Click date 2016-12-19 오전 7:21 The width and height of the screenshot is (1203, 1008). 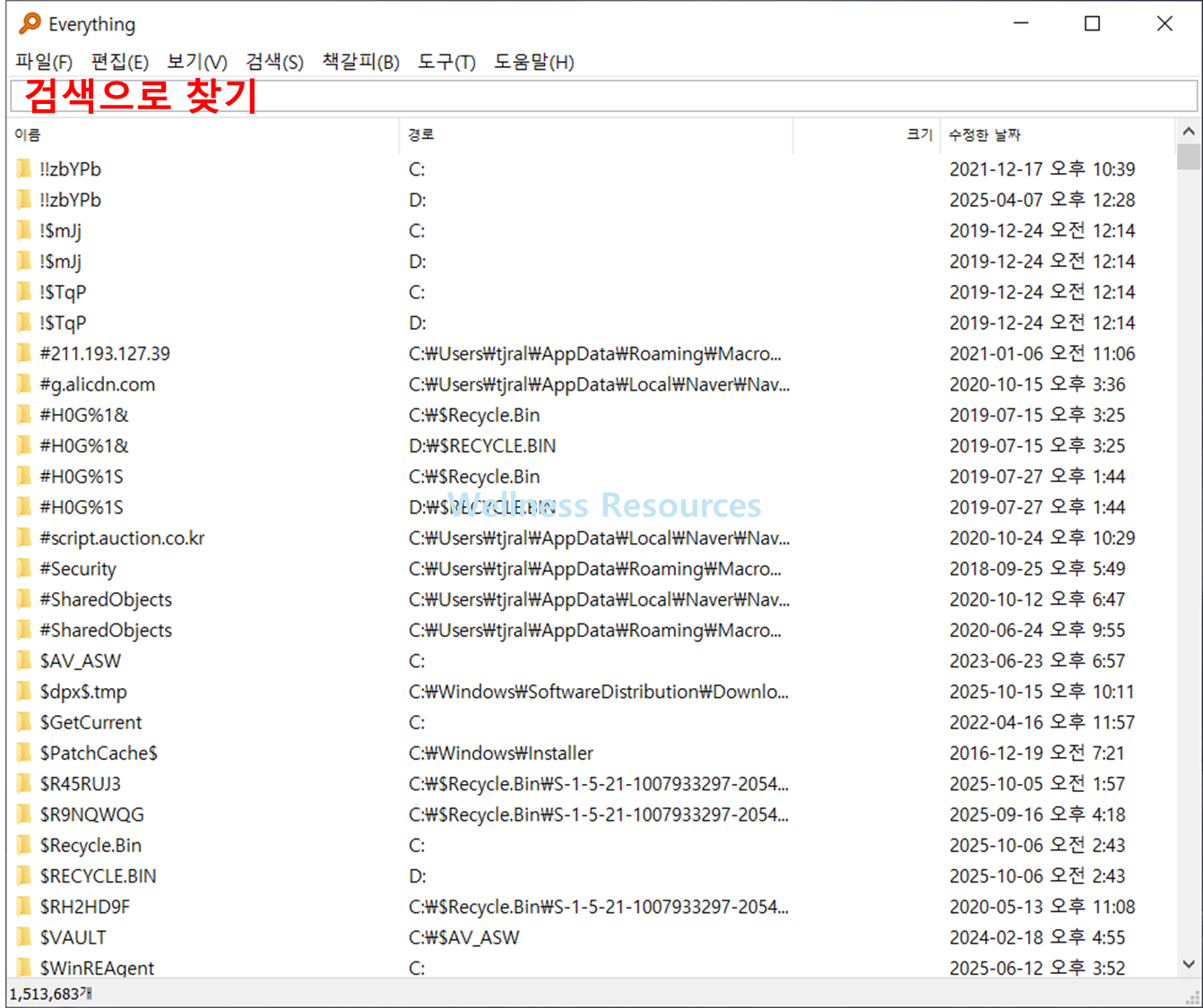1036,753
